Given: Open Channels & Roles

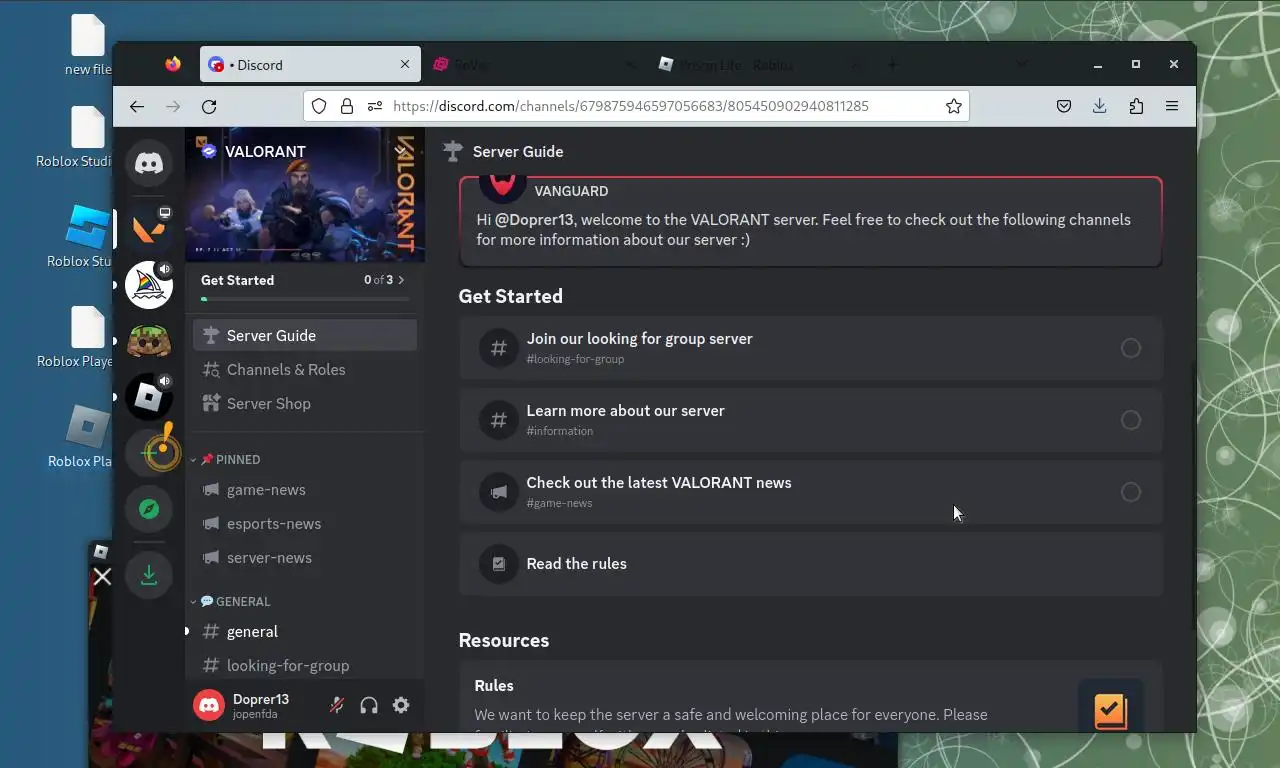Looking at the screenshot, I should [305, 369].
